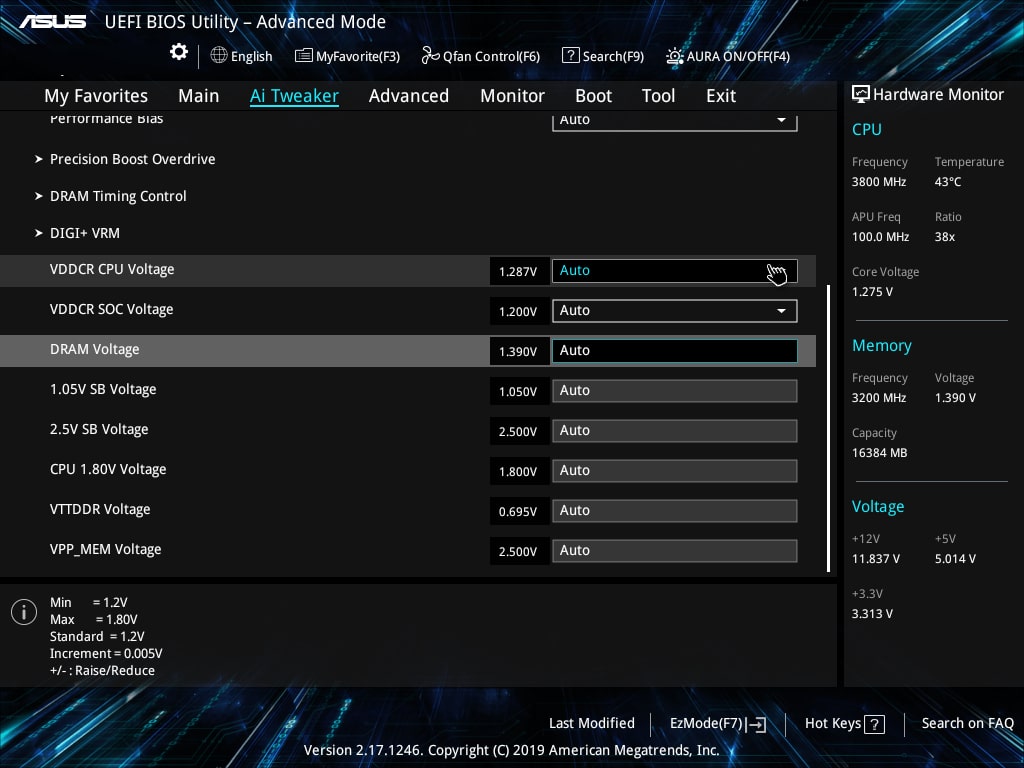Select the VTTDDR Voltage label
Viewport: 1024px width, 768px height.
pyautogui.click(x=100, y=509)
